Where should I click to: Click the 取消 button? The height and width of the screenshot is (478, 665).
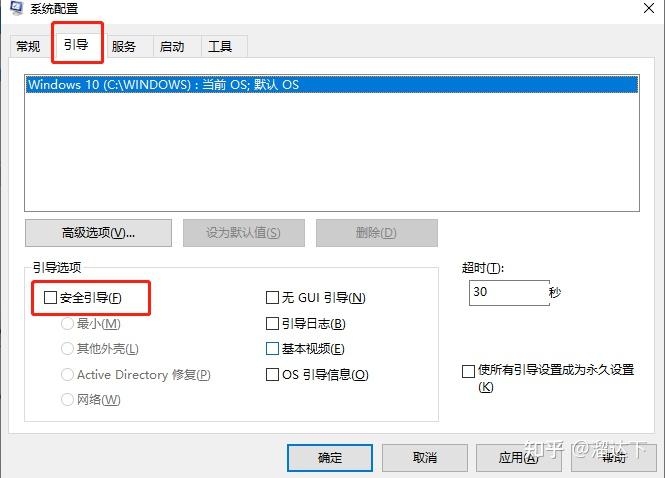point(425,458)
